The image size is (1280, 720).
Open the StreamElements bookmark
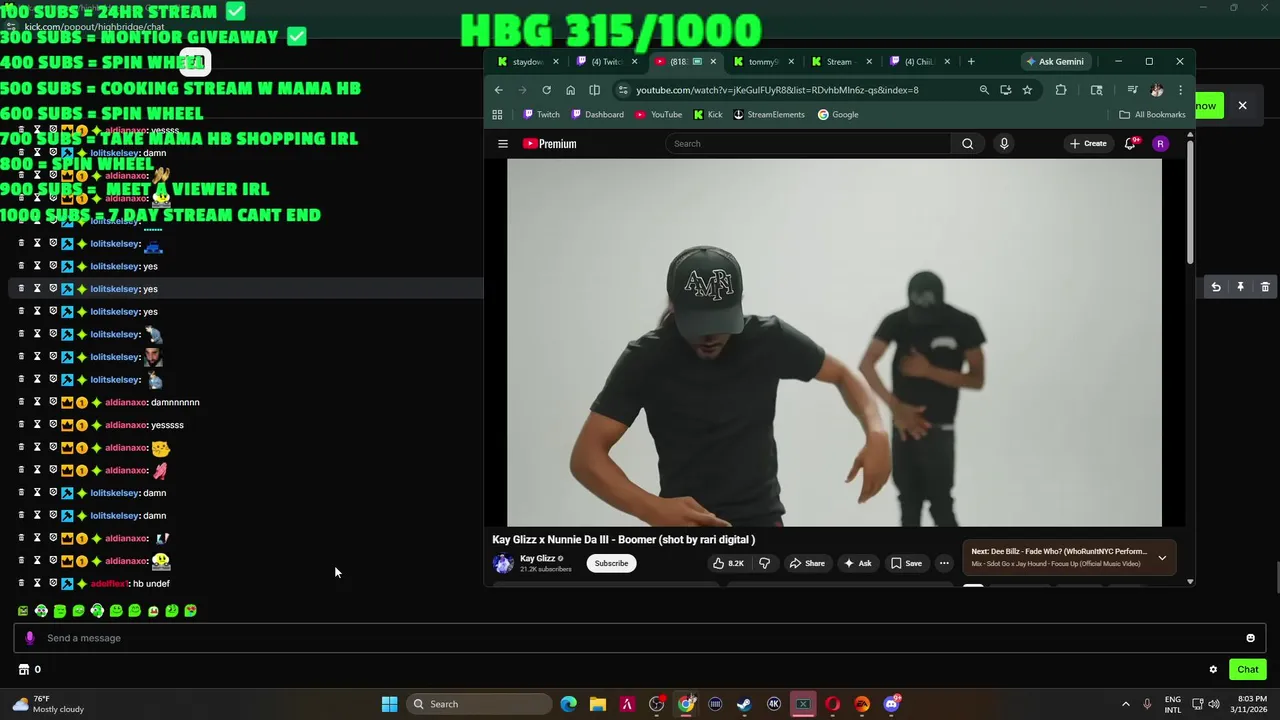click(x=768, y=115)
